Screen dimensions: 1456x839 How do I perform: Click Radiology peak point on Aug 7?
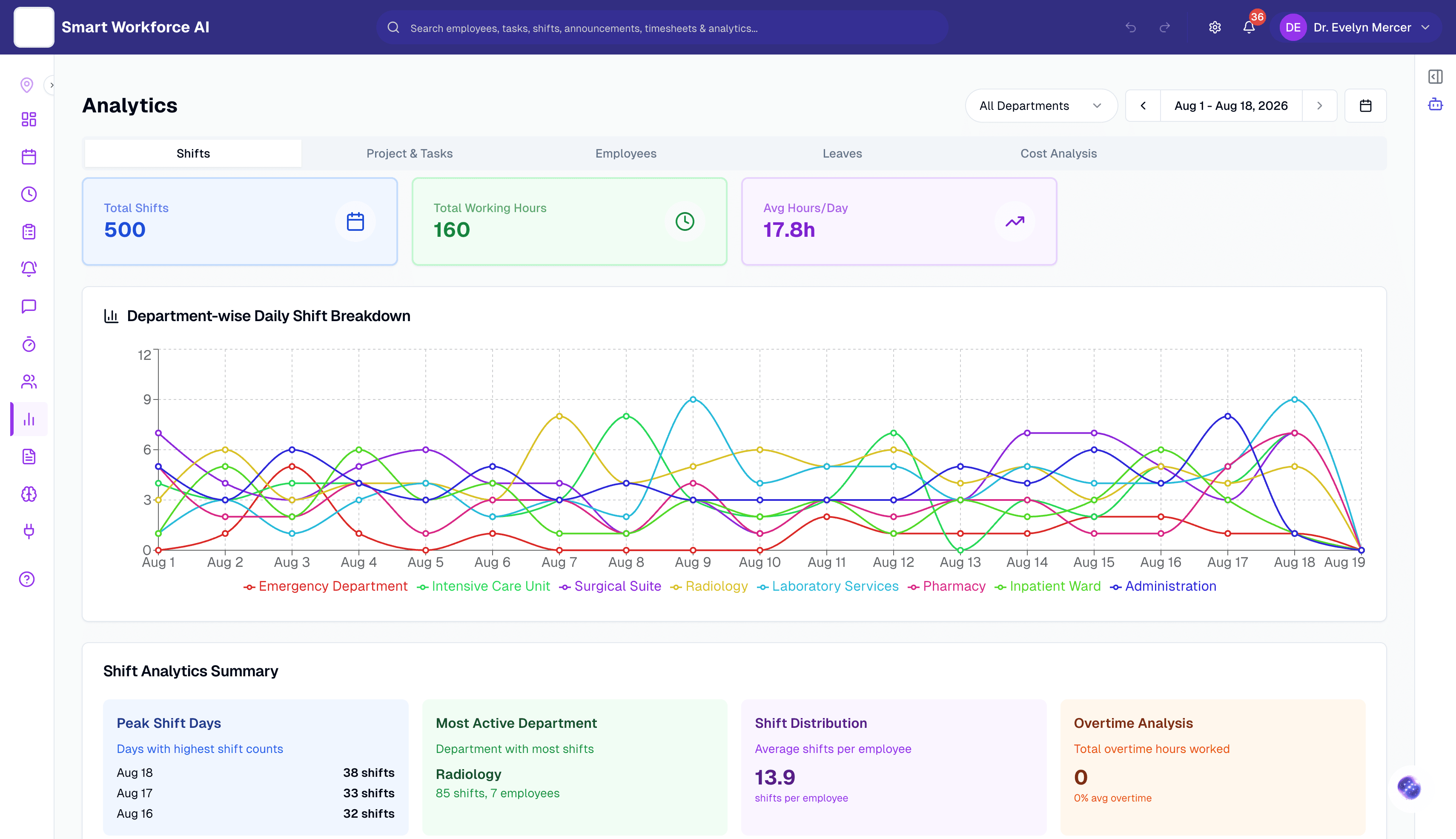coord(559,416)
